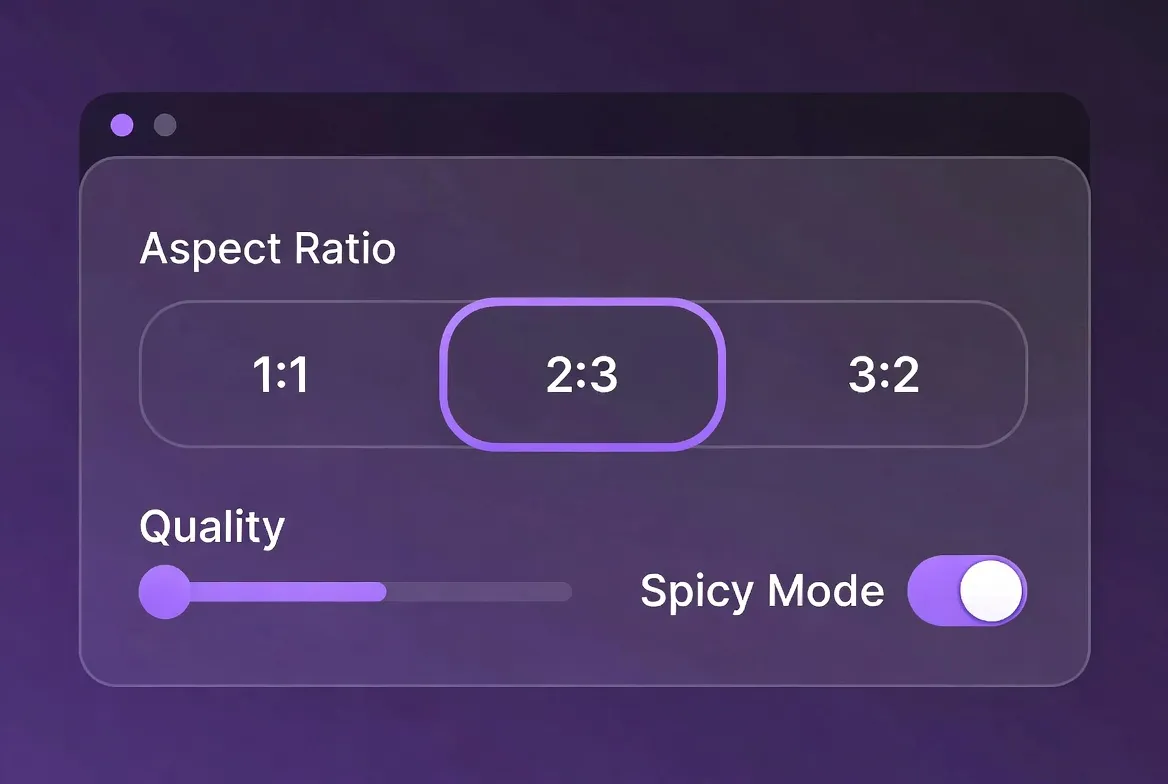Click the "Spicy Mode" label text
Viewport: 1168px width, 784px height.
pos(762,591)
